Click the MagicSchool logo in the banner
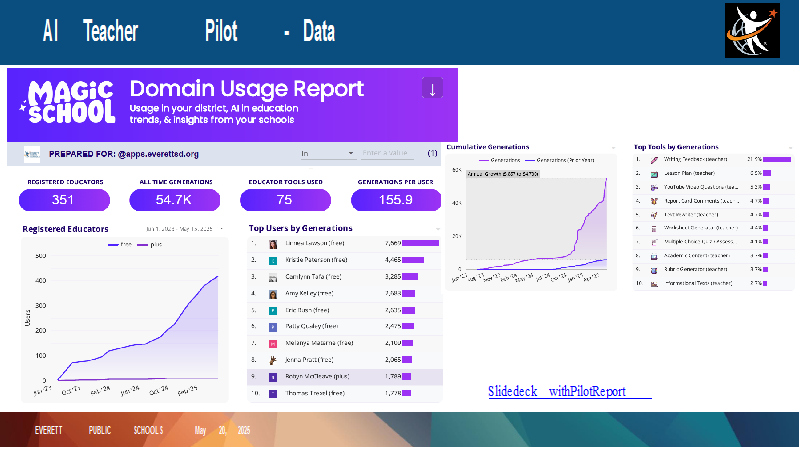This screenshot has width=800, height=450. (x=67, y=103)
